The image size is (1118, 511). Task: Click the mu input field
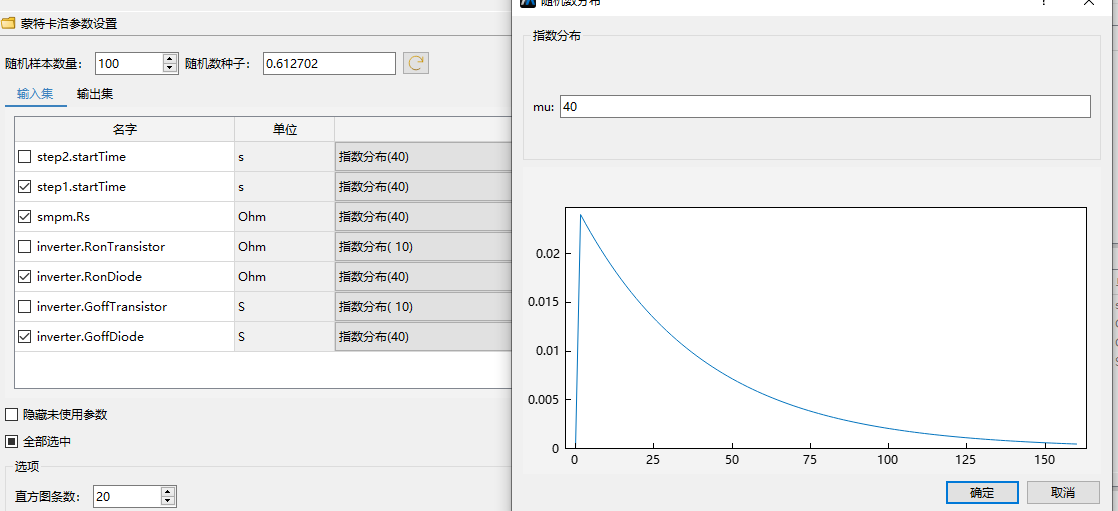pyautogui.click(x=825, y=107)
